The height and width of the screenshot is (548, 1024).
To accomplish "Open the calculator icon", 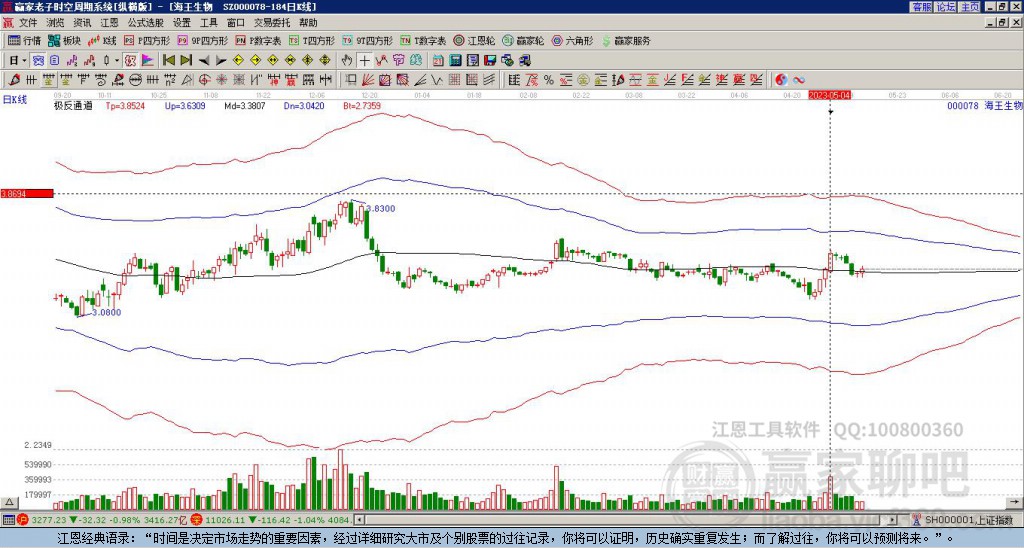I will (x=455, y=61).
